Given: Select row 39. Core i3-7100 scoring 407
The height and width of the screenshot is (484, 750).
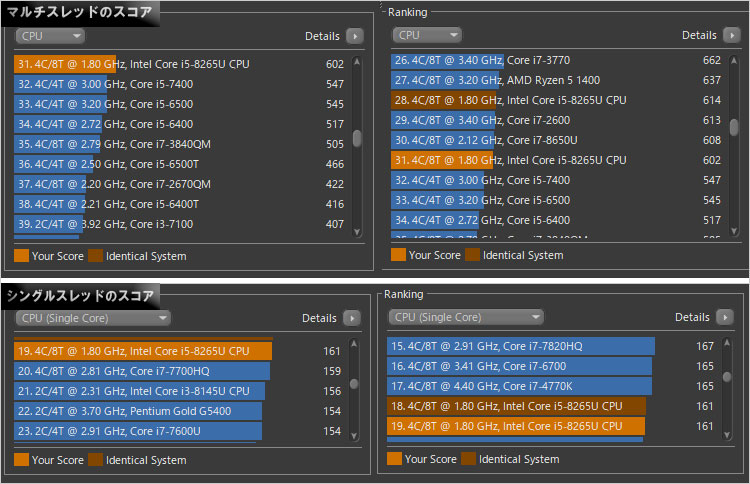Looking at the screenshot, I should [x=179, y=224].
